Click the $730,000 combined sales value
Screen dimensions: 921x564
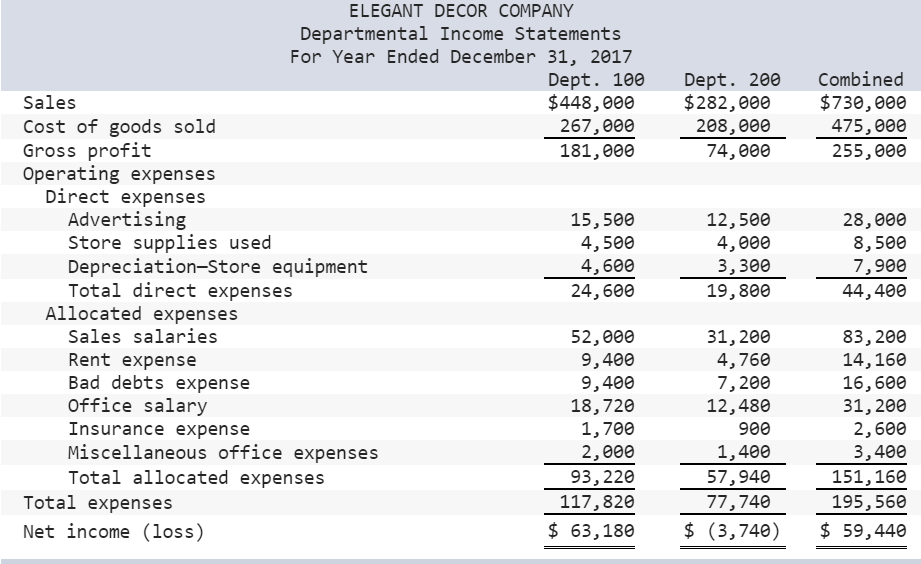tap(863, 103)
